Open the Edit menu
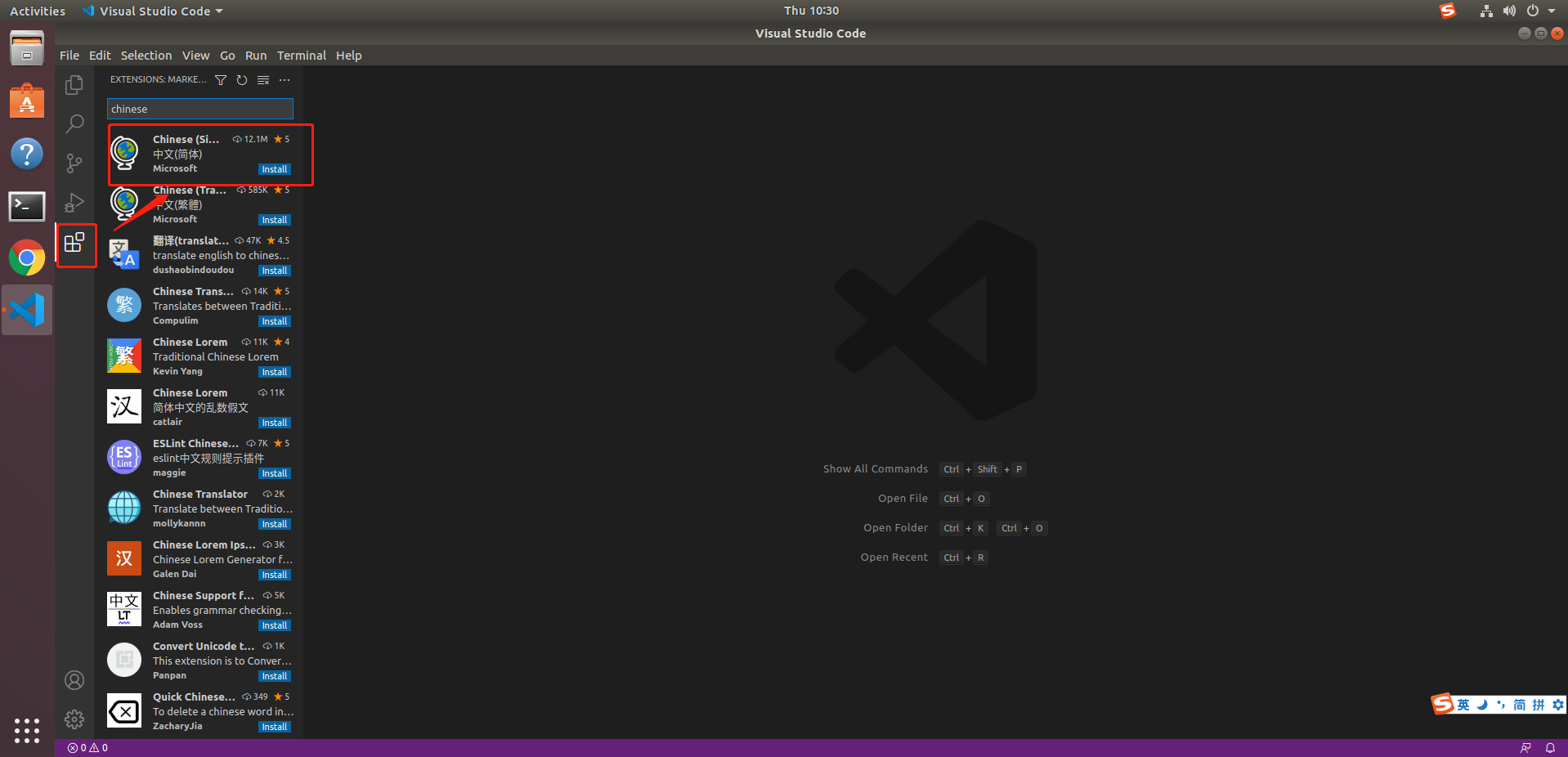The height and width of the screenshot is (757, 1568). 100,56
